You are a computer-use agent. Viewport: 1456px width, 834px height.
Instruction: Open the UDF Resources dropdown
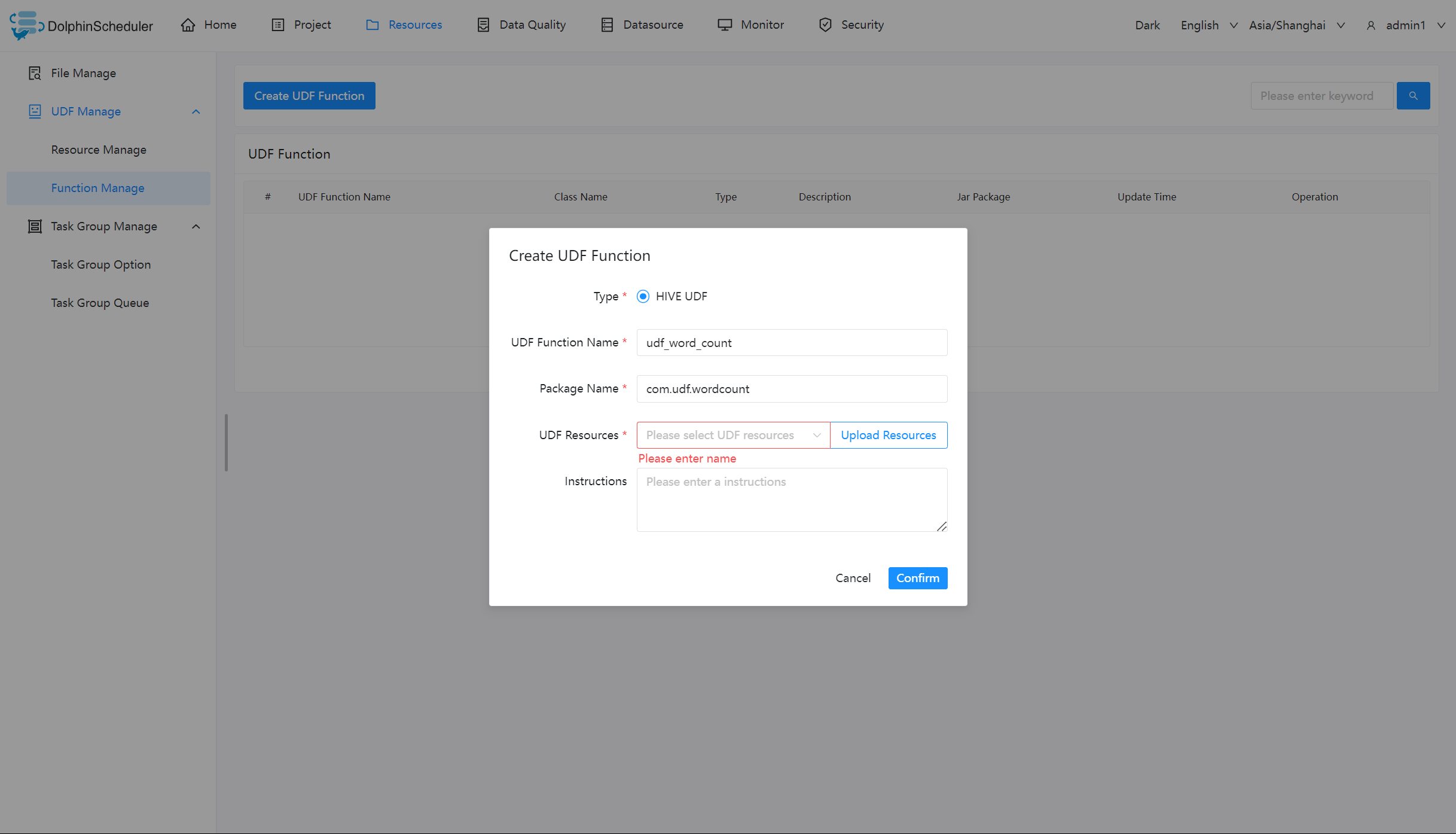pyautogui.click(x=732, y=435)
